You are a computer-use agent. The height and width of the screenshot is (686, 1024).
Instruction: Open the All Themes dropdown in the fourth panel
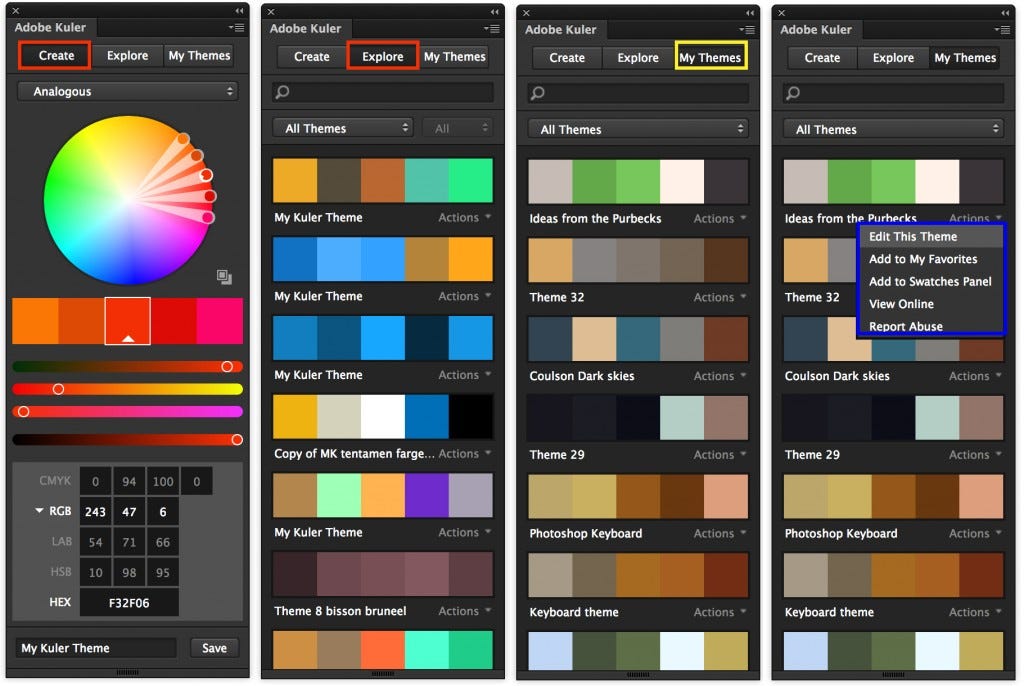(893, 129)
